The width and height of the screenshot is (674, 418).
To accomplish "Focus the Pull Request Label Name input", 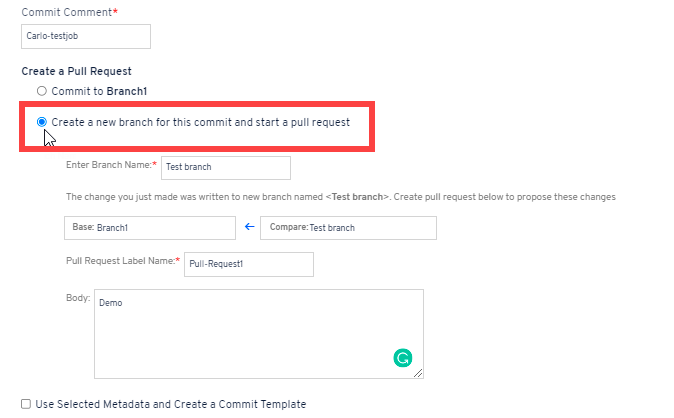I will click(x=248, y=264).
